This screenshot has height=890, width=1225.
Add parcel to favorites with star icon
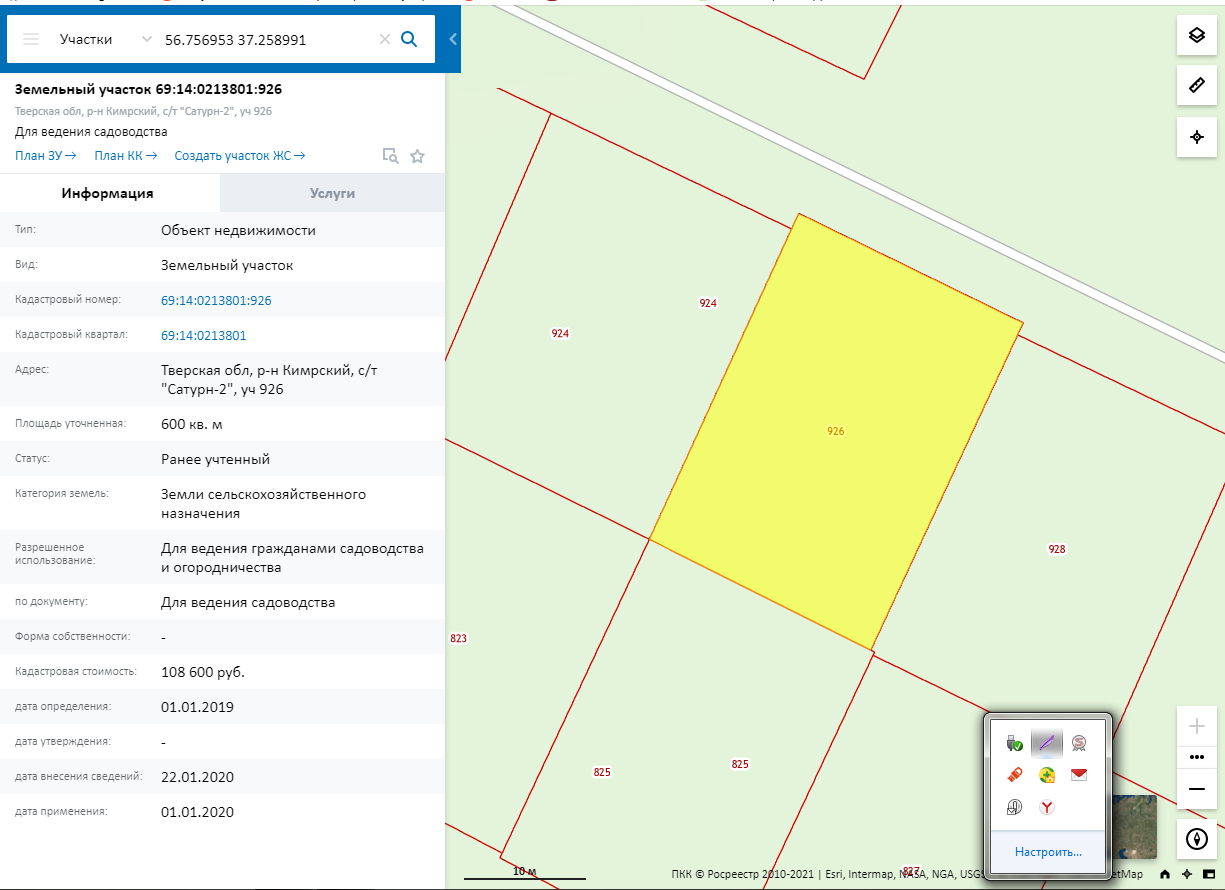[418, 156]
